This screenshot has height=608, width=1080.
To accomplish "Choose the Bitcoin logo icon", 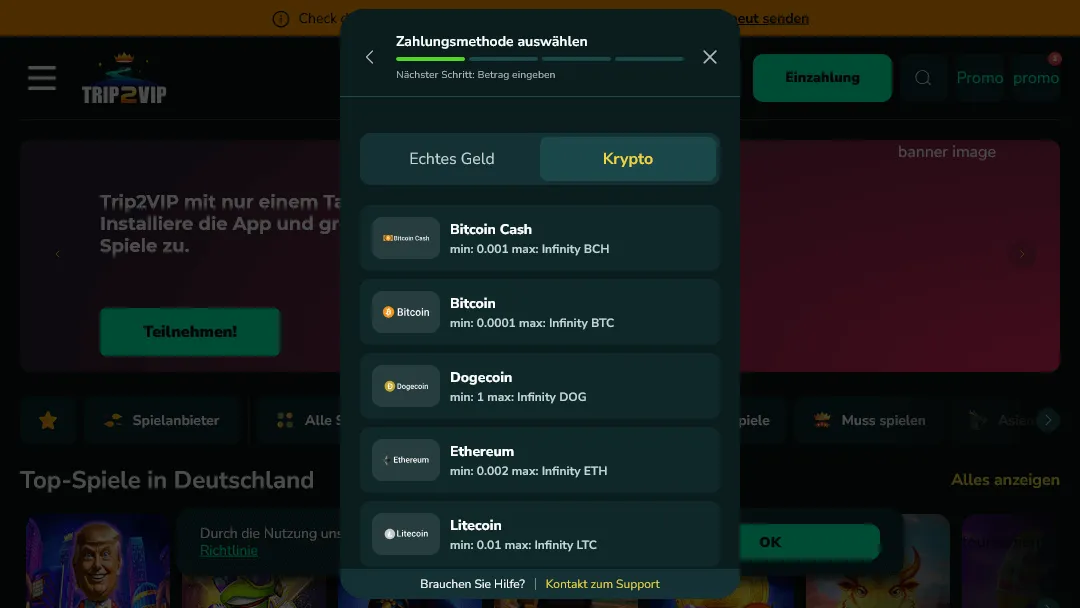I will click(x=406, y=312).
